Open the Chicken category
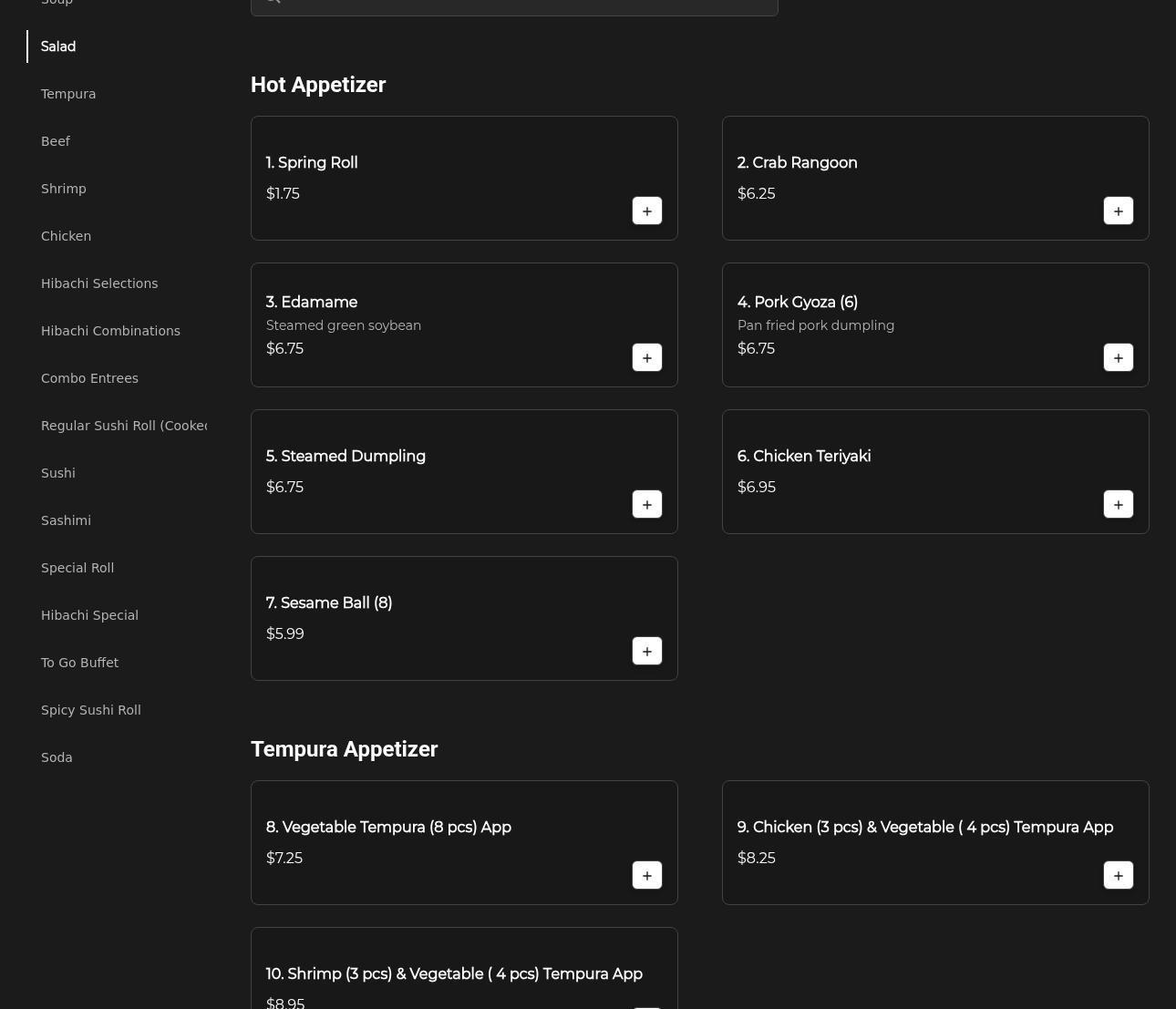This screenshot has width=1176, height=1009. pos(66,236)
